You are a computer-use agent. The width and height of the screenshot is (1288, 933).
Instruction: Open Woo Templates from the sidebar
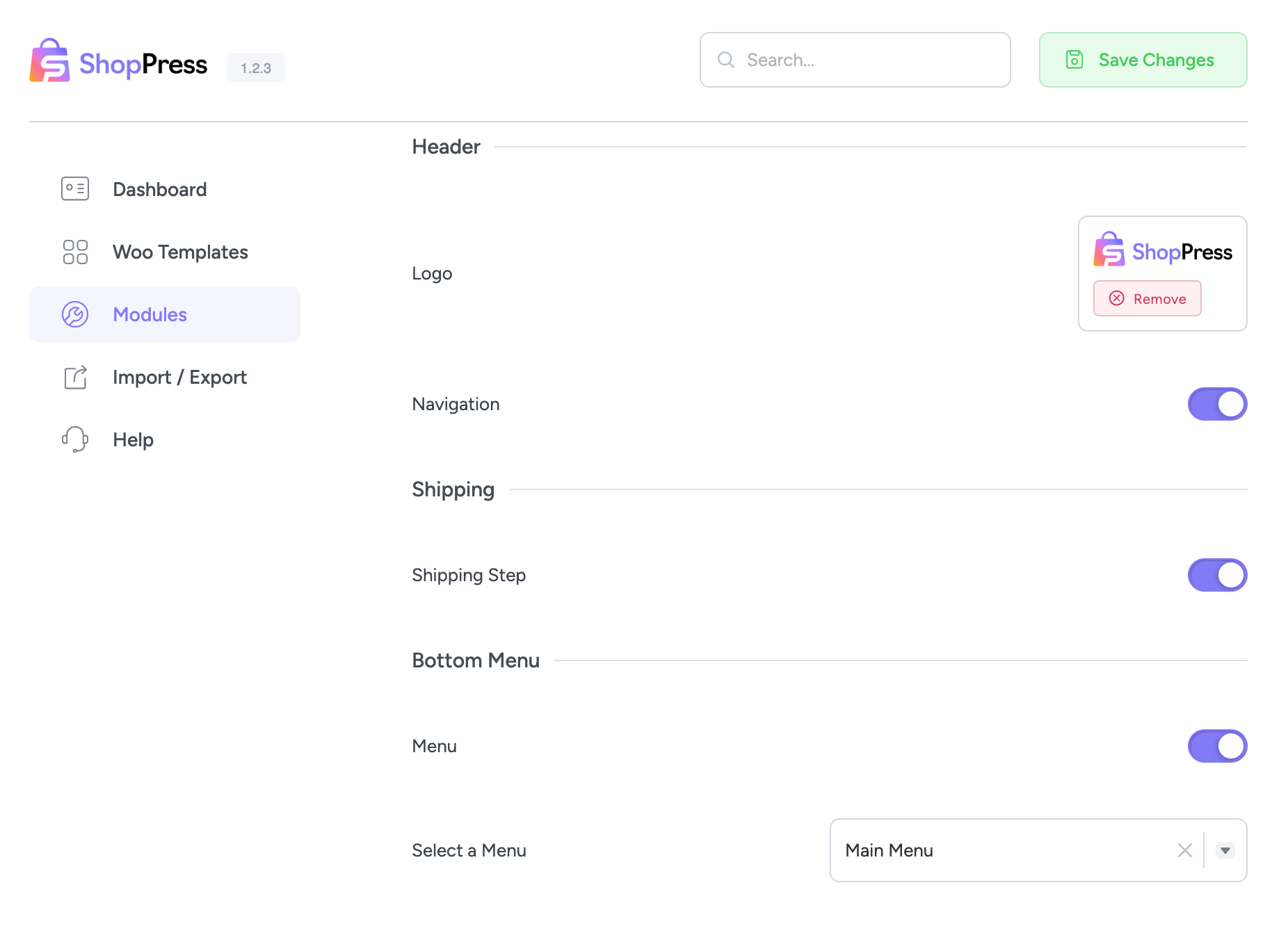180,252
